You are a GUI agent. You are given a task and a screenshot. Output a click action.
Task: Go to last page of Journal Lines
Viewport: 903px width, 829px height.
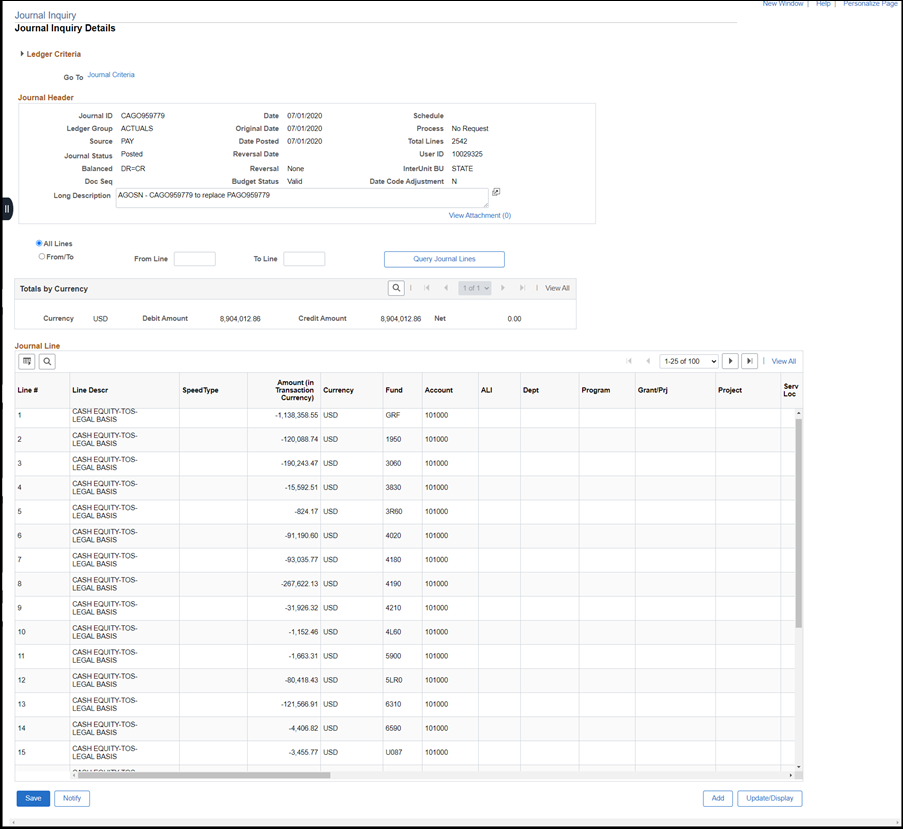[x=749, y=361]
